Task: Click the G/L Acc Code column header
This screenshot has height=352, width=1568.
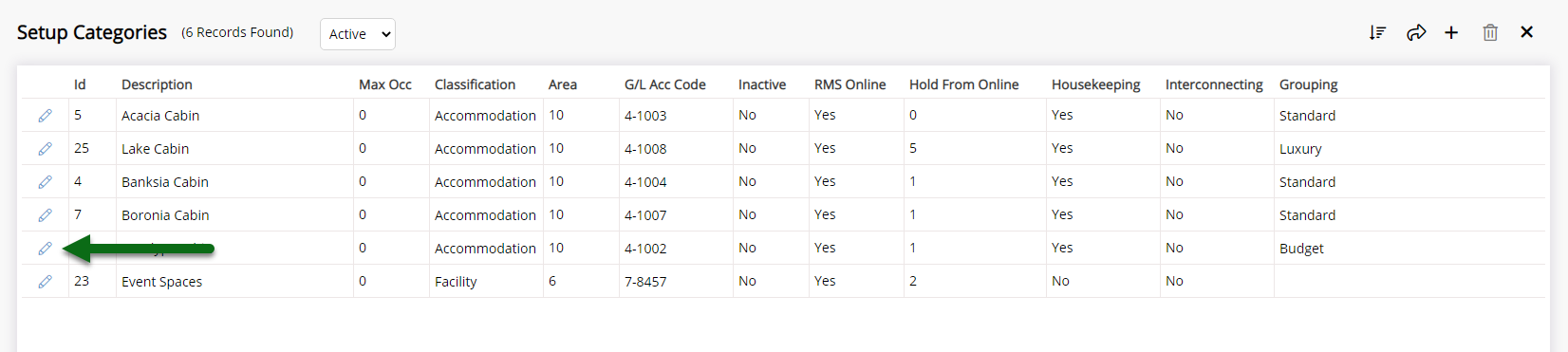Action: (x=665, y=84)
